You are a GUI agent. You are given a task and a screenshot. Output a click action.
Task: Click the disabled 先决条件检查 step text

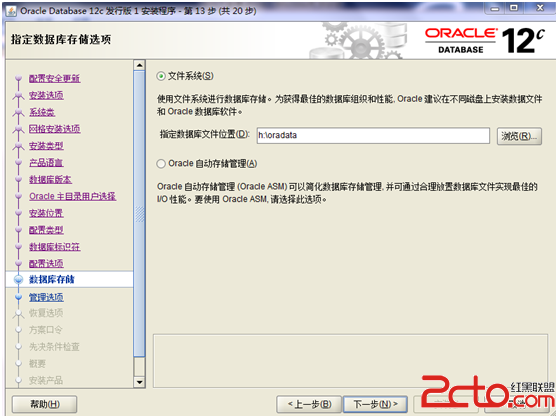point(54,346)
